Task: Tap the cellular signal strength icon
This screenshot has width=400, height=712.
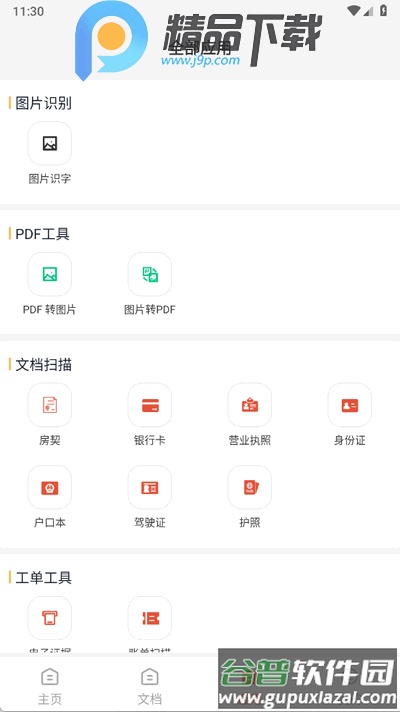Action: [x=369, y=11]
